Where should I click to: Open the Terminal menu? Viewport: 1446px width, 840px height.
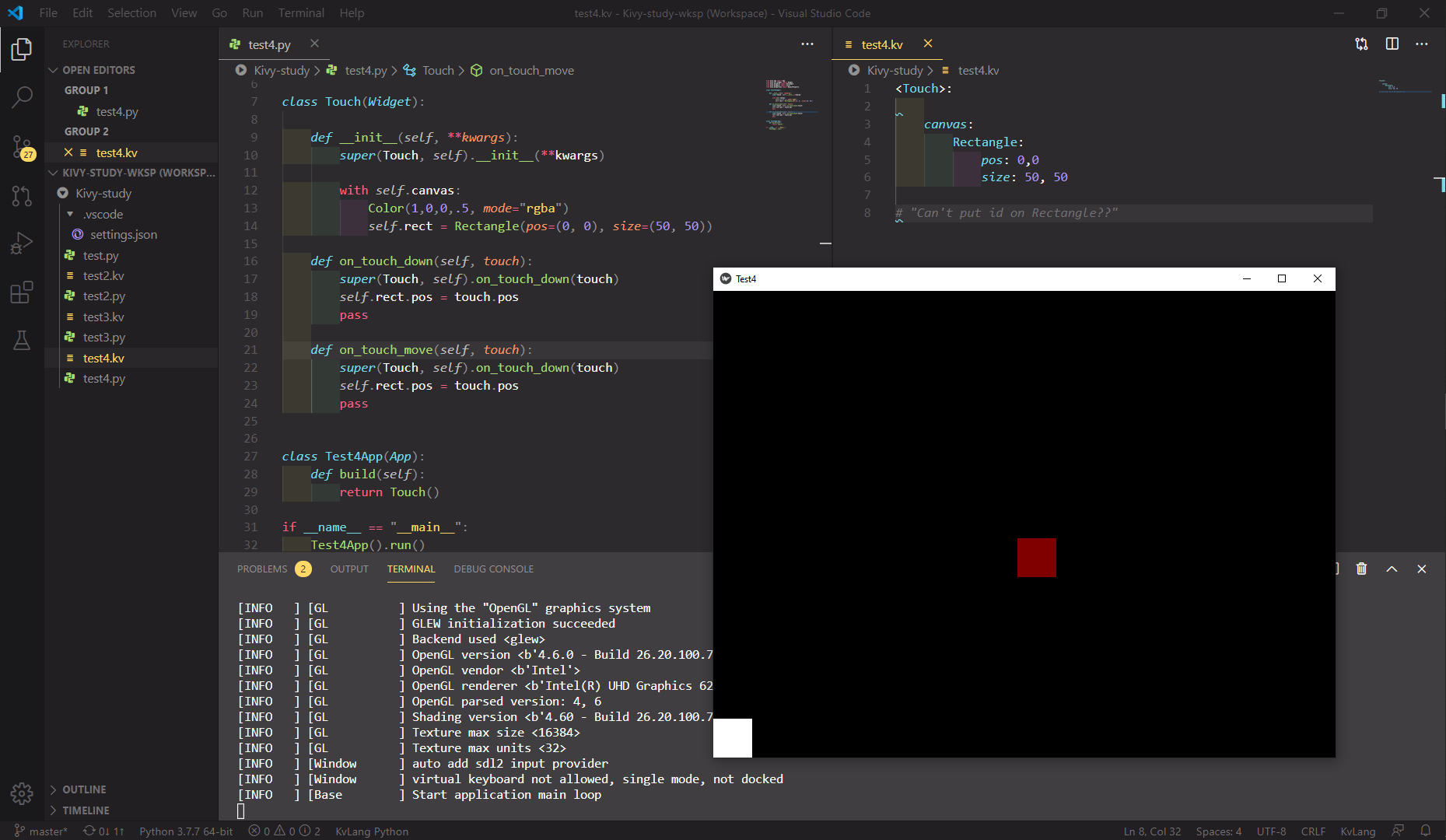point(301,13)
